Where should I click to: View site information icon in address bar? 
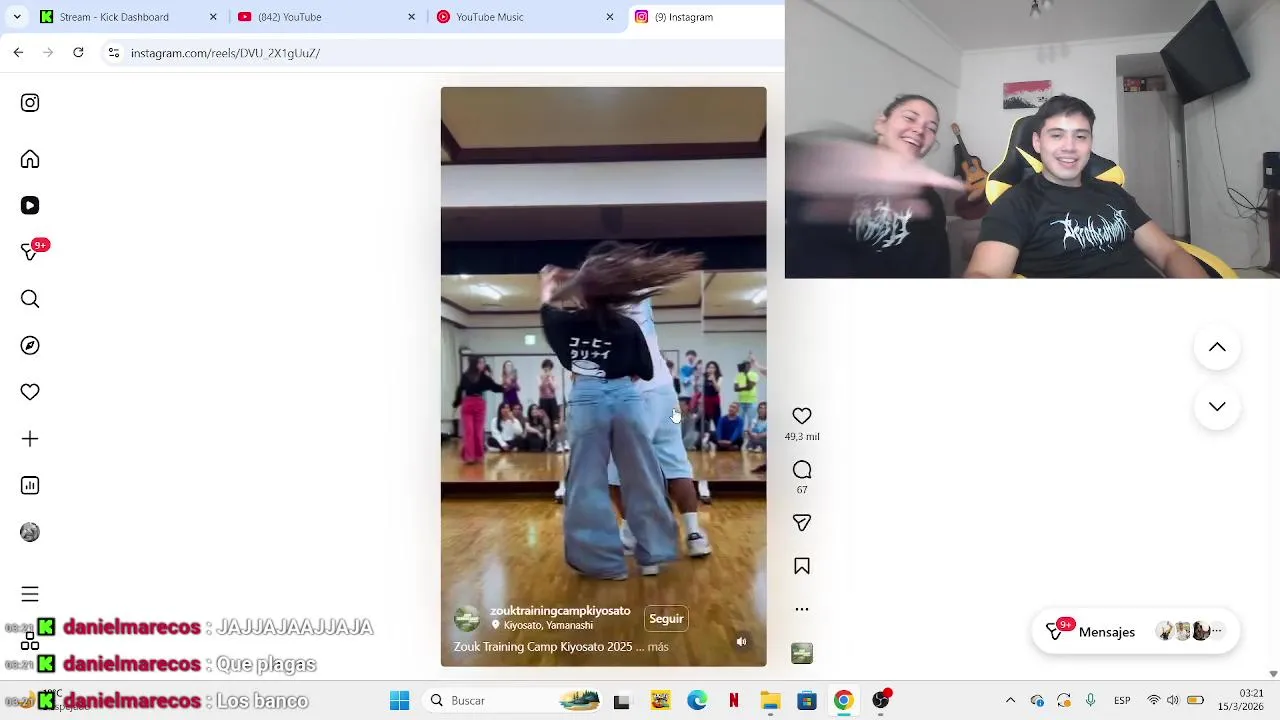[114, 53]
